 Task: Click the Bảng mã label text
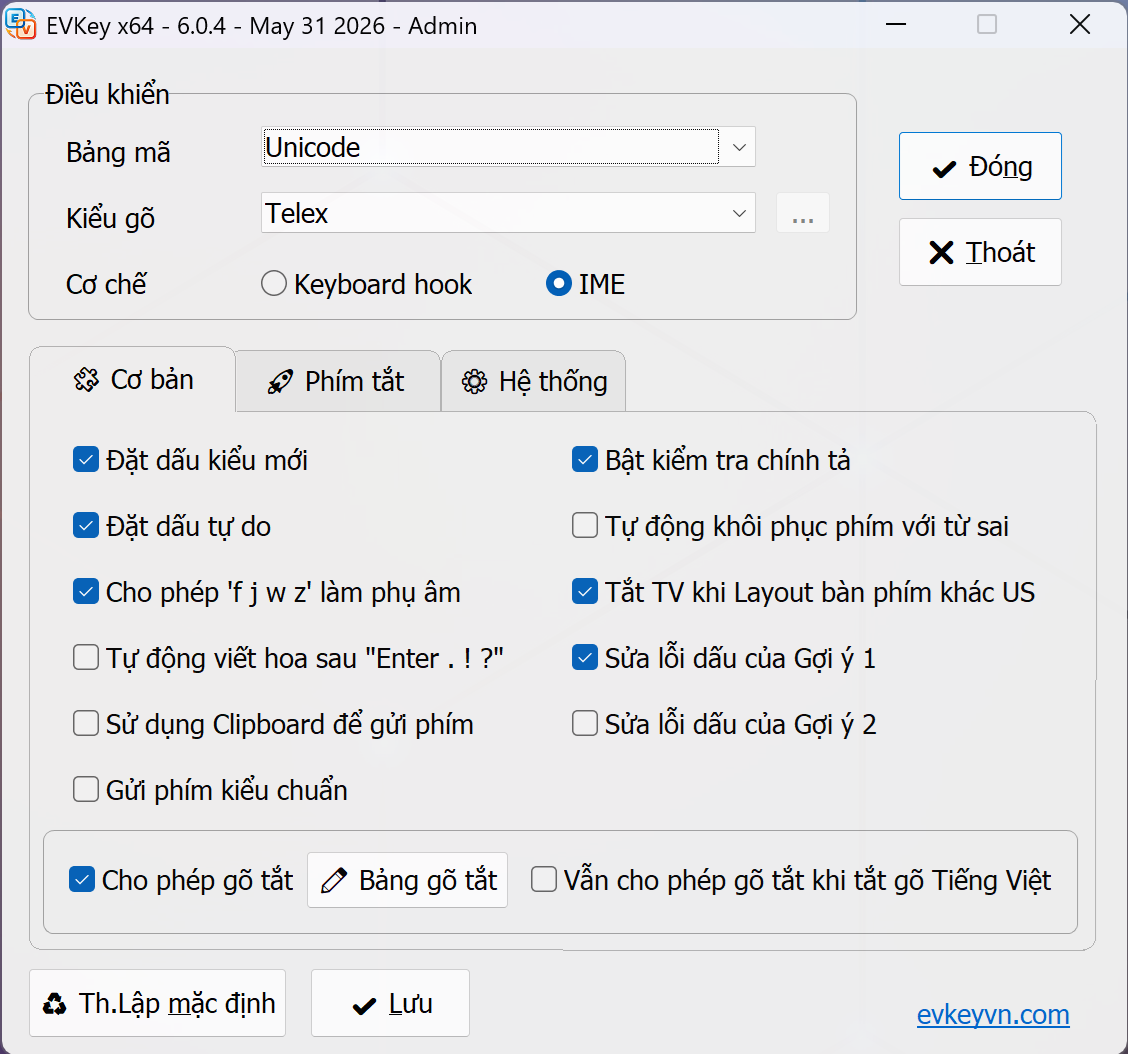click(118, 153)
